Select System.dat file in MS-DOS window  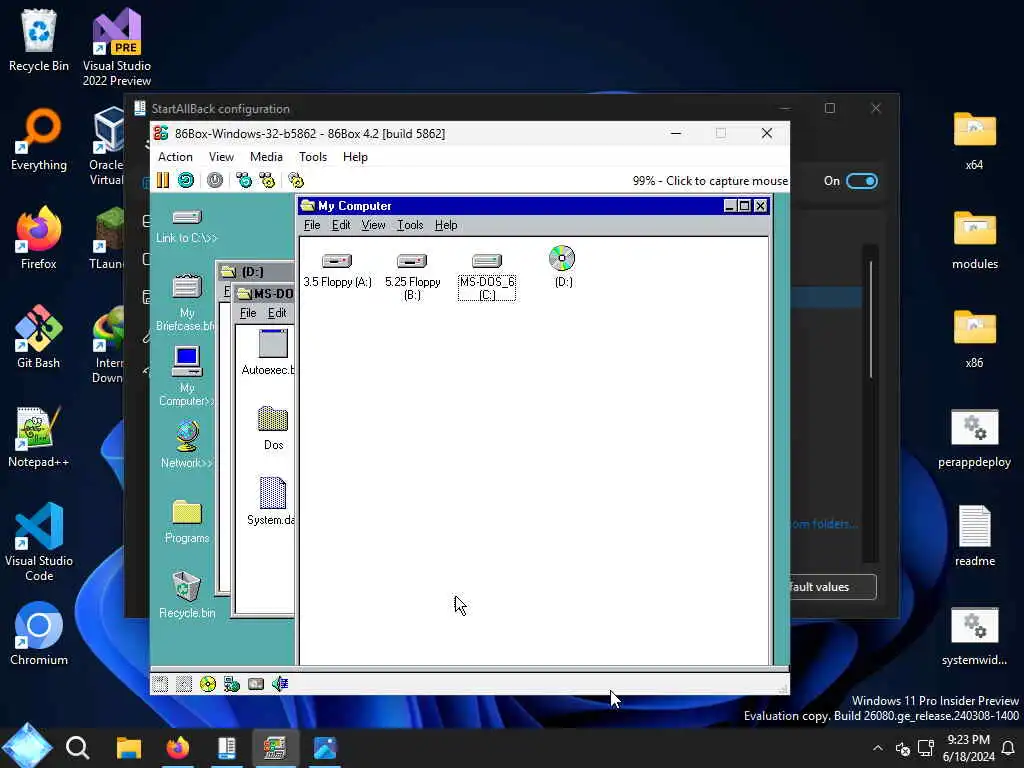272,502
